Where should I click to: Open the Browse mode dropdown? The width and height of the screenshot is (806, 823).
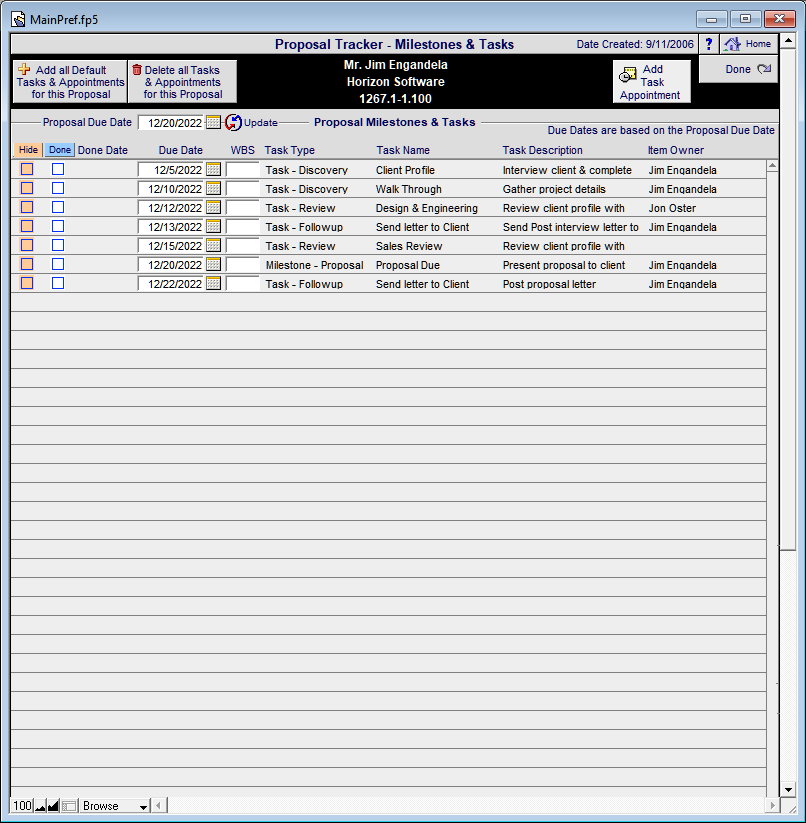click(114, 806)
